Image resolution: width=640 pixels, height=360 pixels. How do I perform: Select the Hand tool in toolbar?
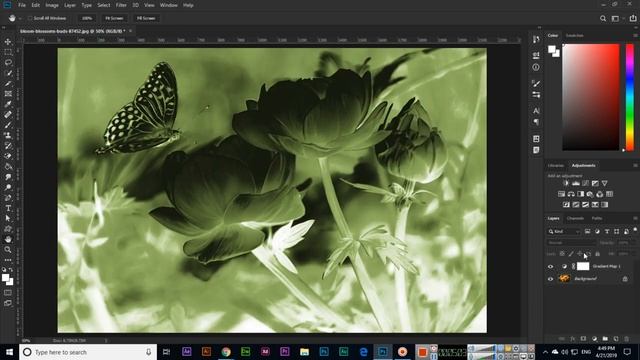point(8,239)
